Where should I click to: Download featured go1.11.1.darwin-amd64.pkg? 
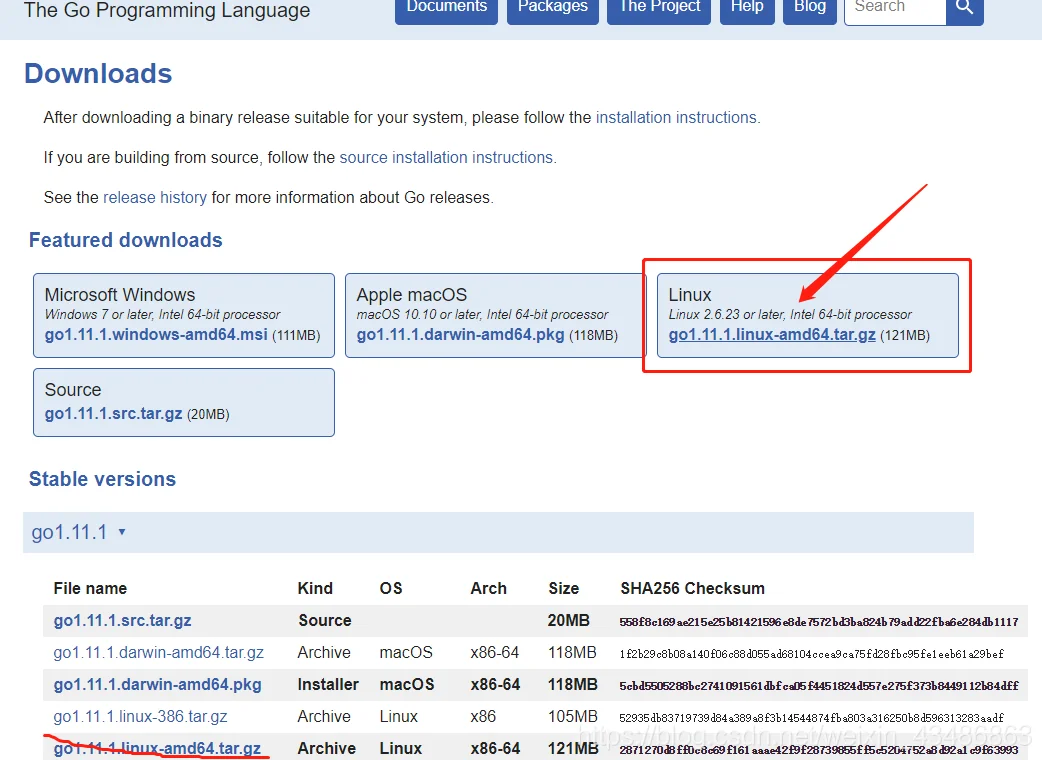click(x=461, y=334)
